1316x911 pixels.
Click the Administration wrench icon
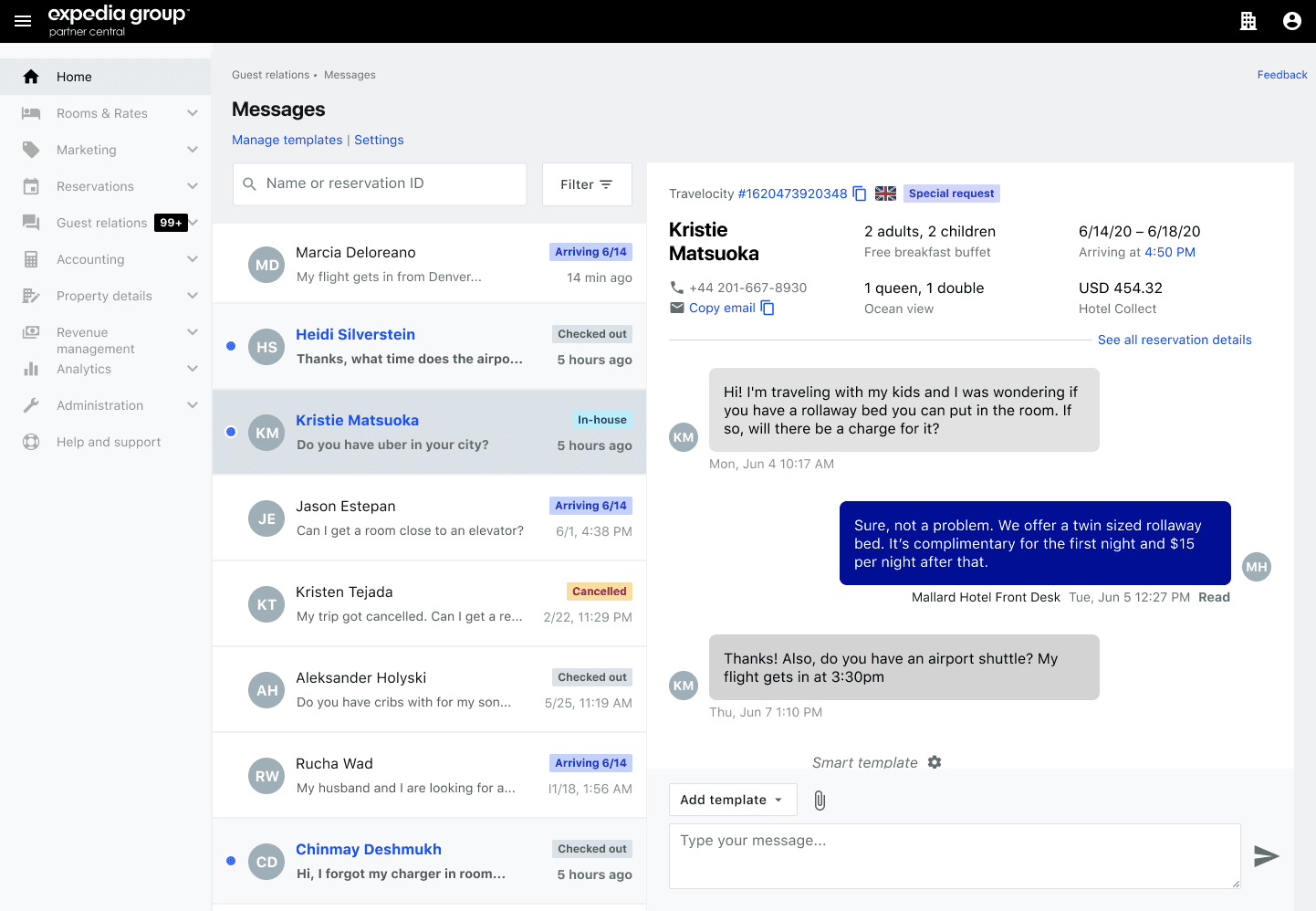[31, 405]
